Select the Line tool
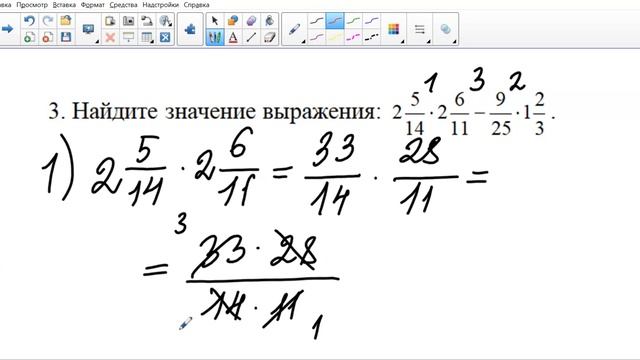 pos(251,38)
